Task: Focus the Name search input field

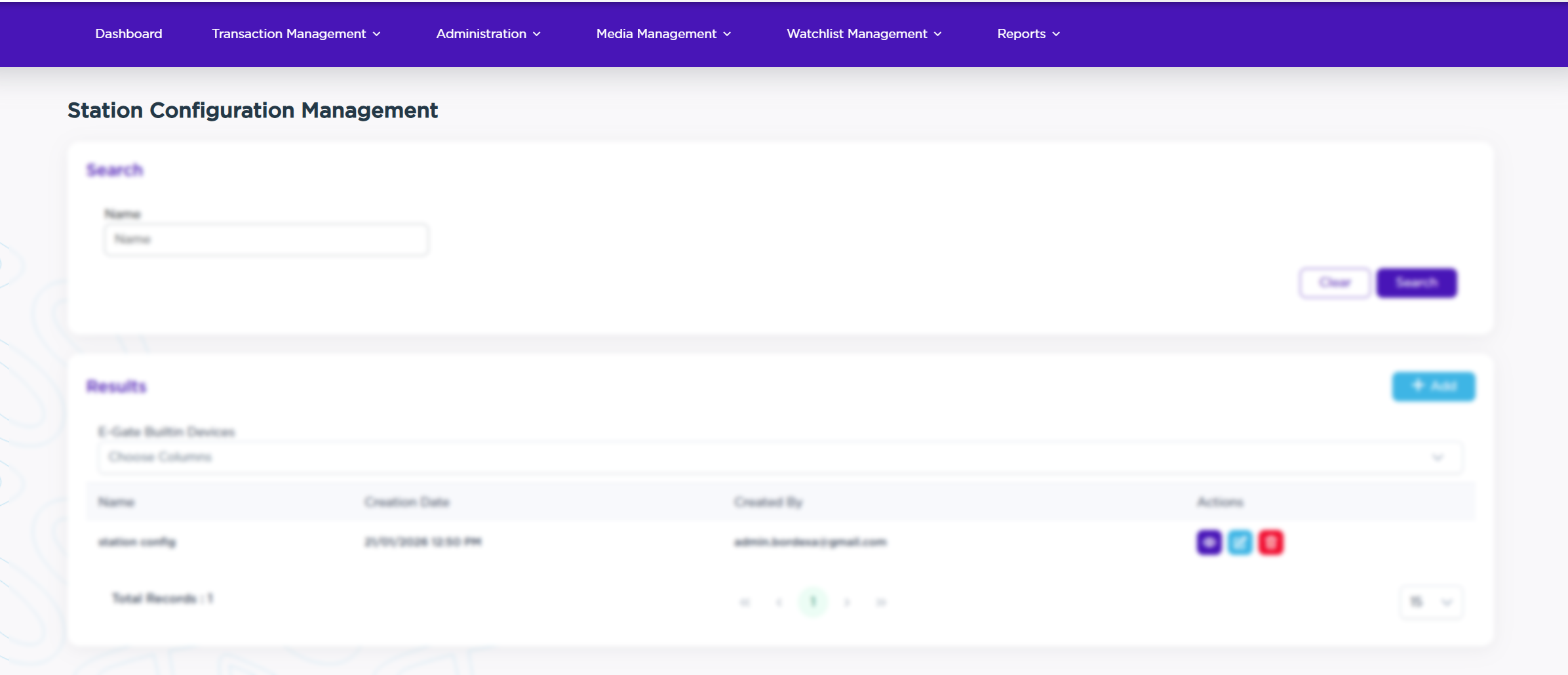Action: [x=266, y=239]
